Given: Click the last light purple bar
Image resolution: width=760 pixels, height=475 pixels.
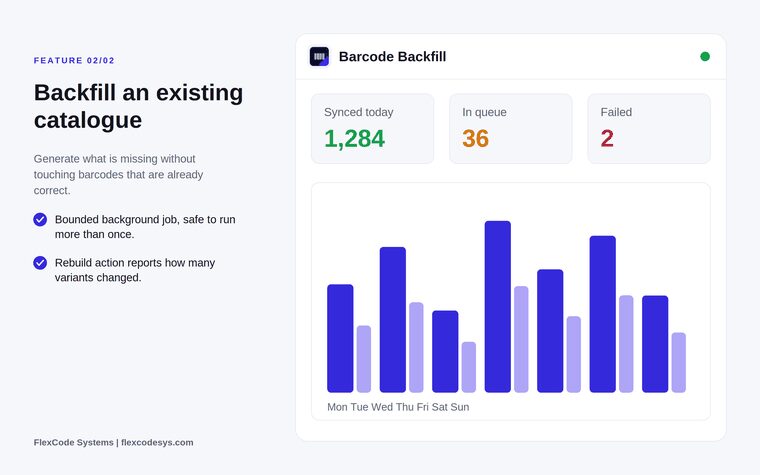Looking at the screenshot, I should pos(679,363).
